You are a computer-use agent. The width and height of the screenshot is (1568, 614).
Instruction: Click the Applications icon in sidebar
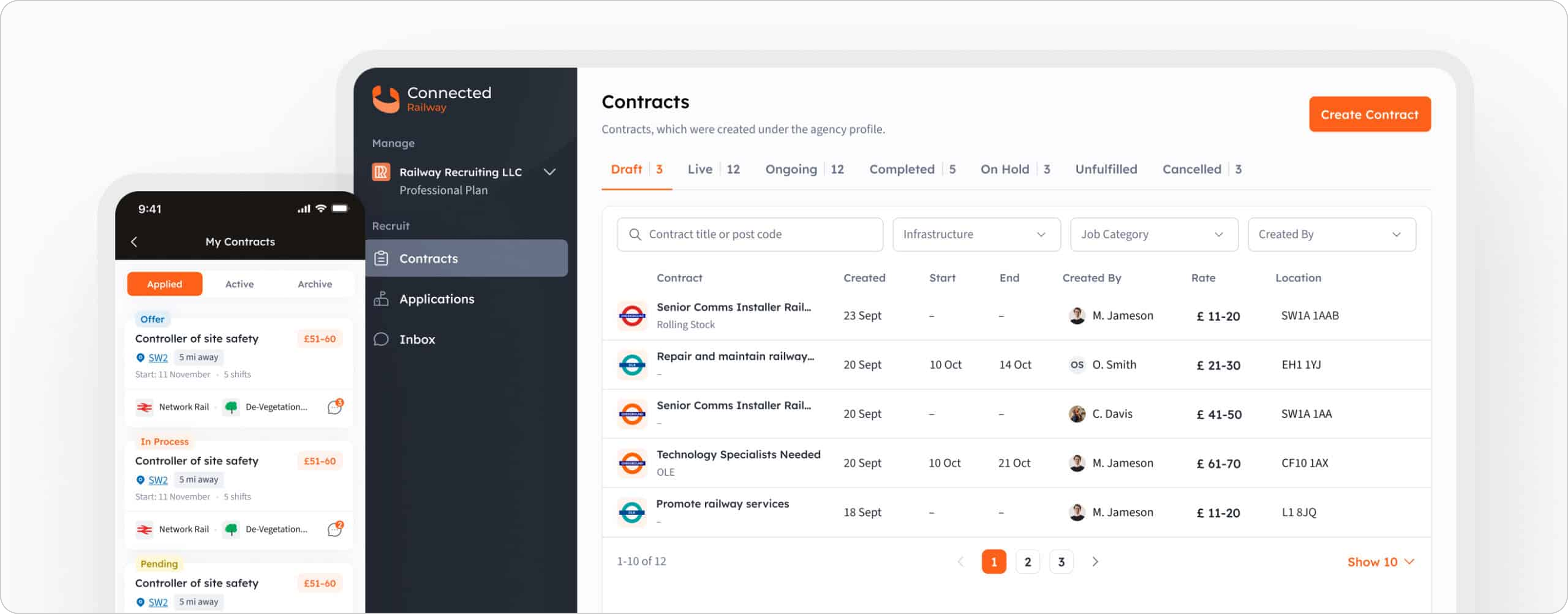pos(381,299)
